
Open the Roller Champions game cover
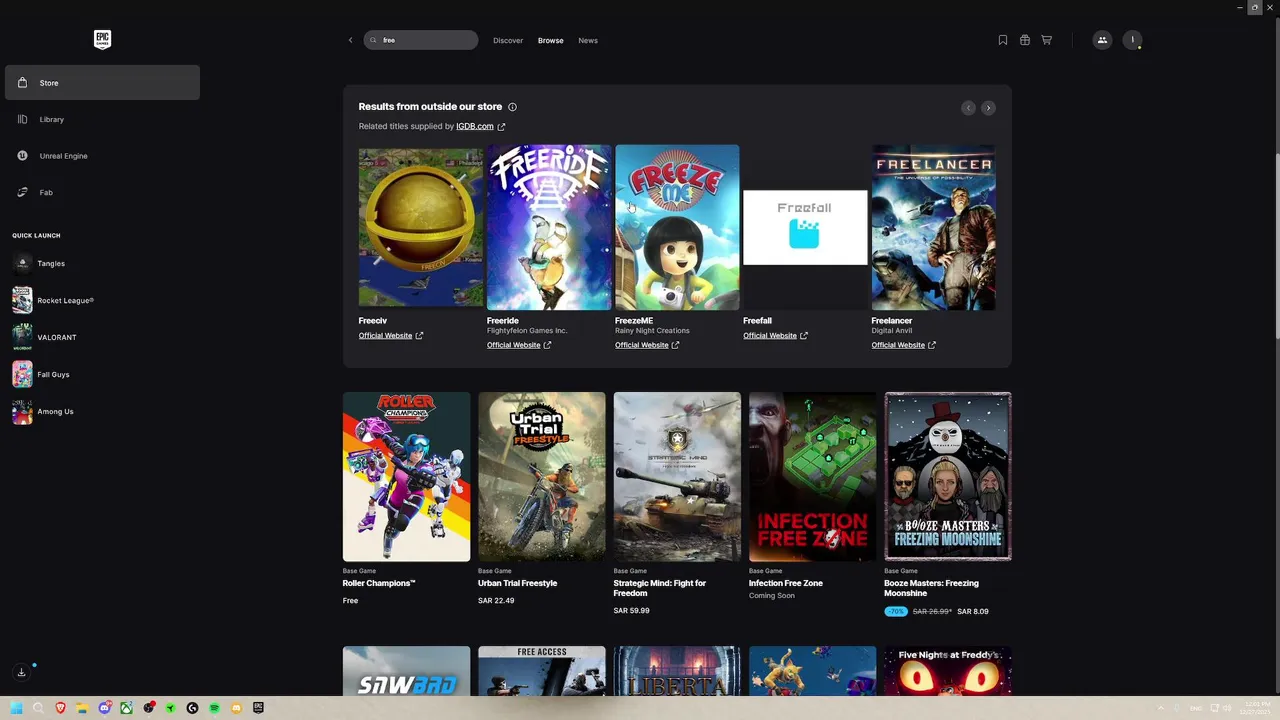(x=406, y=476)
